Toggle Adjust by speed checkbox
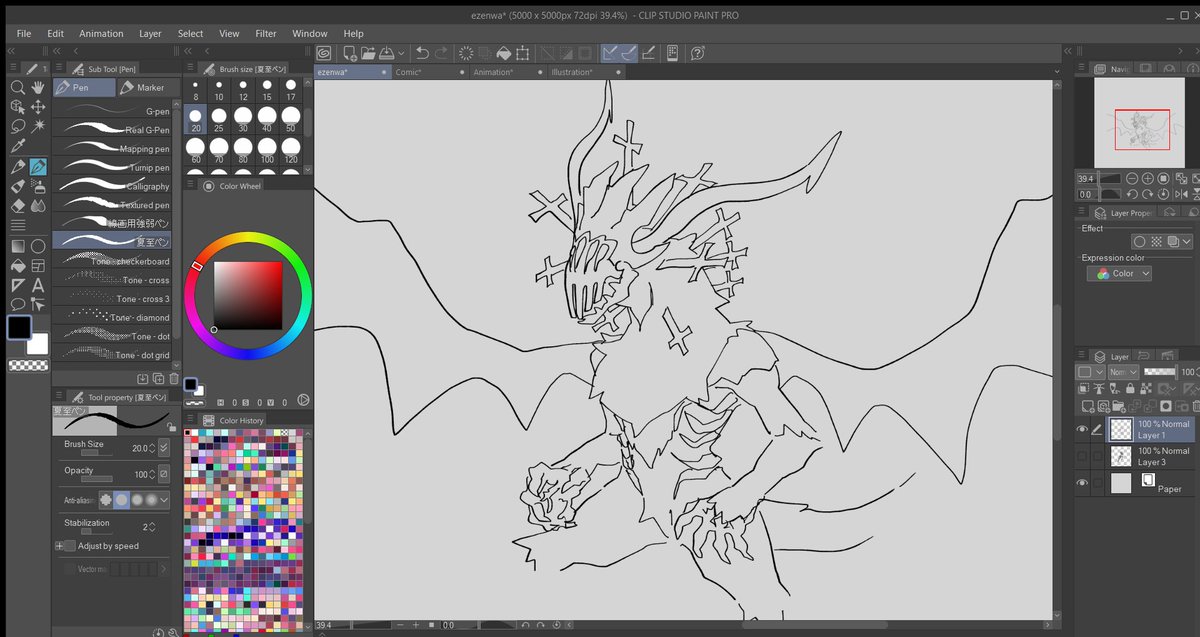This screenshot has height=637, width=1200. pyautogui.click(x=69, y=546)
